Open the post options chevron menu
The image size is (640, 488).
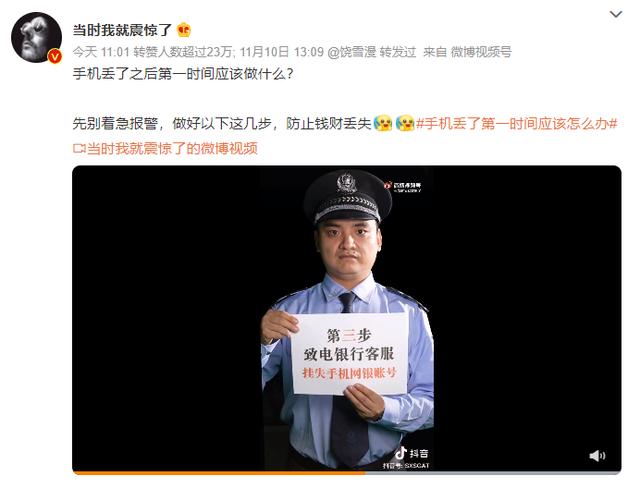[x=616, y=15]
